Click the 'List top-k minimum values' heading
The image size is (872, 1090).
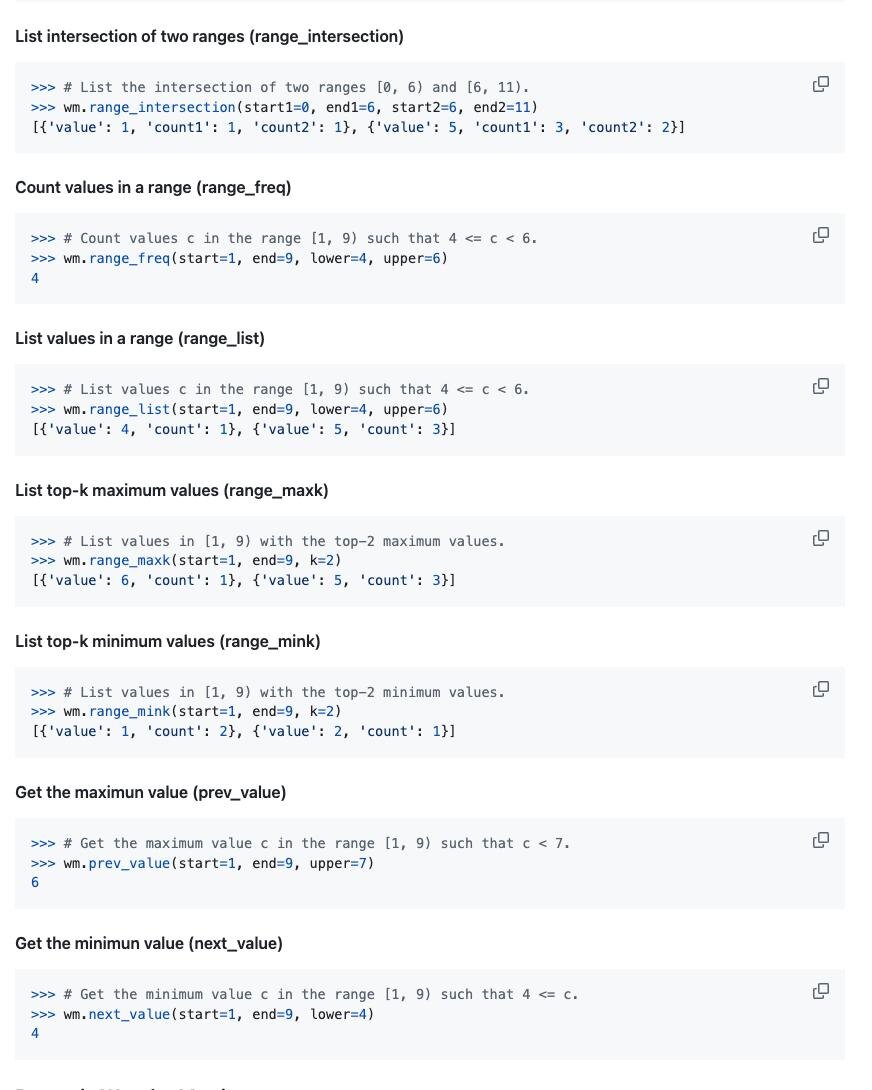pyautogui.click(x=168, y=641)
